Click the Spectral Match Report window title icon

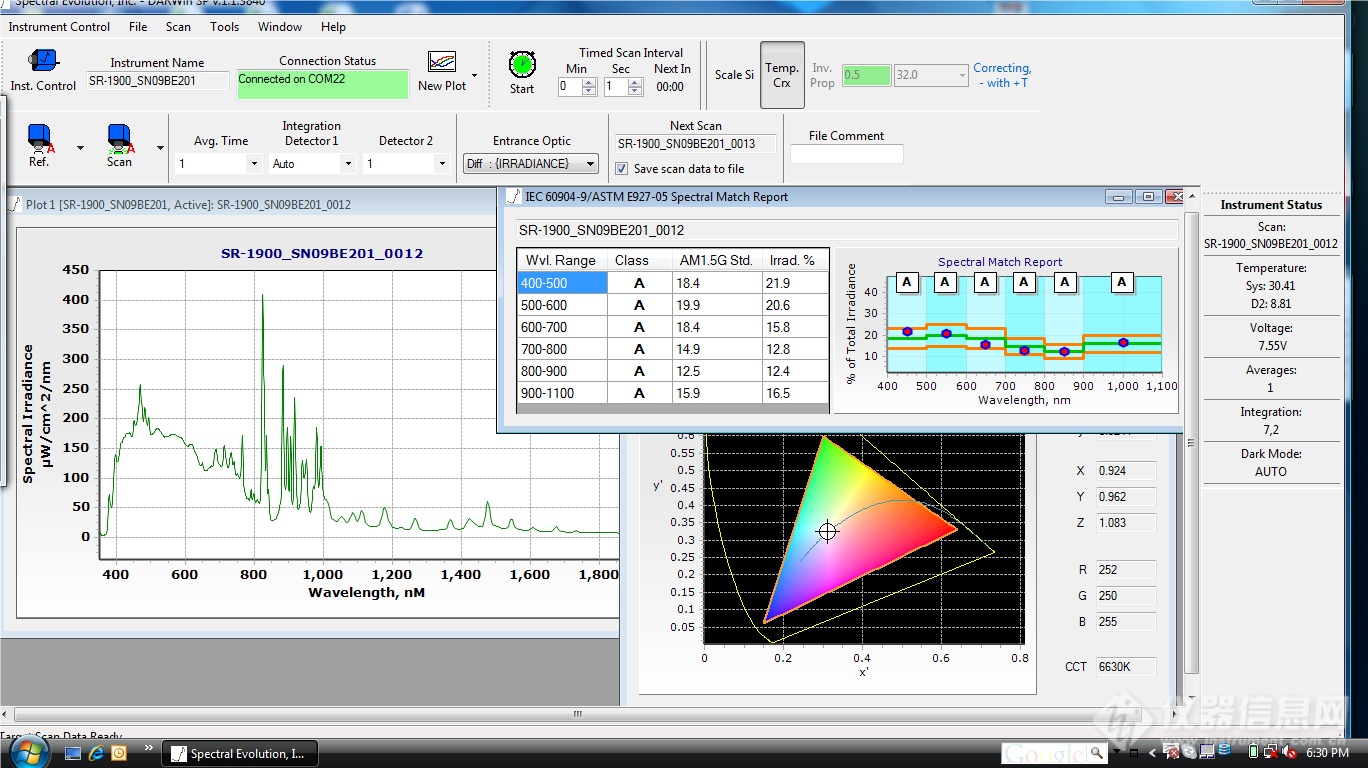tap(513, 197)
